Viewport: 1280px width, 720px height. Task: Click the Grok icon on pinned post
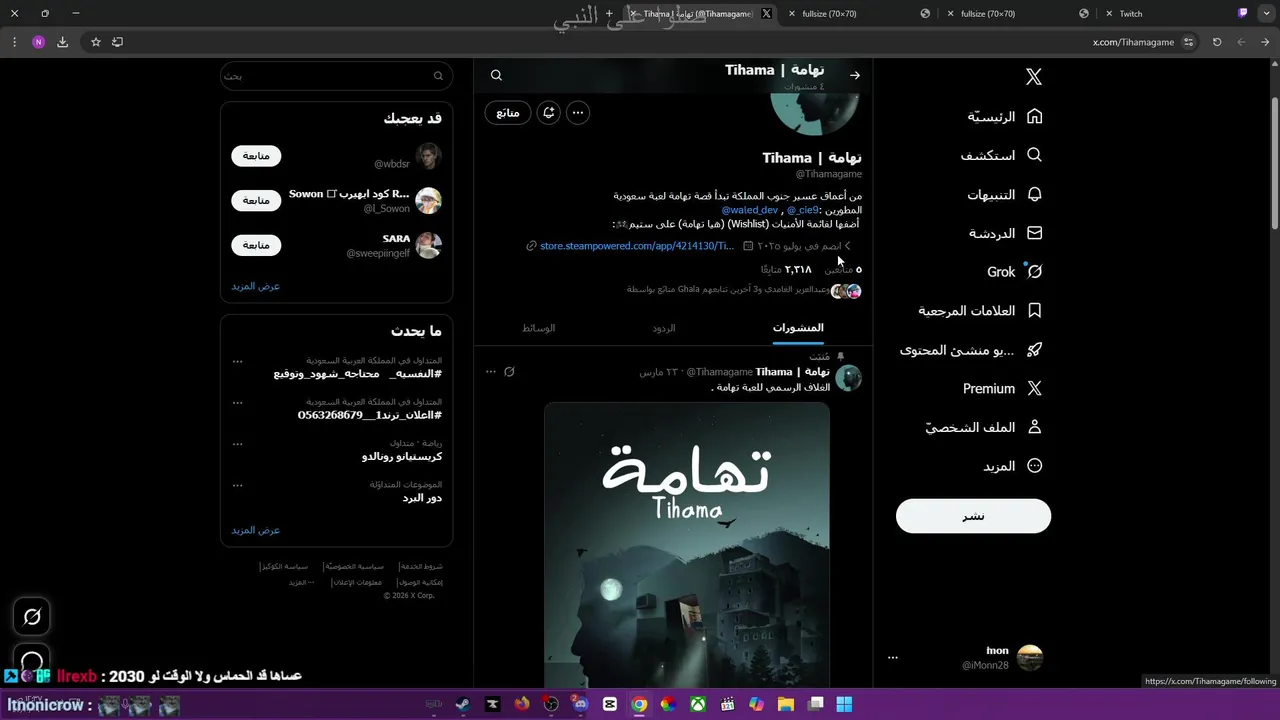509,372
